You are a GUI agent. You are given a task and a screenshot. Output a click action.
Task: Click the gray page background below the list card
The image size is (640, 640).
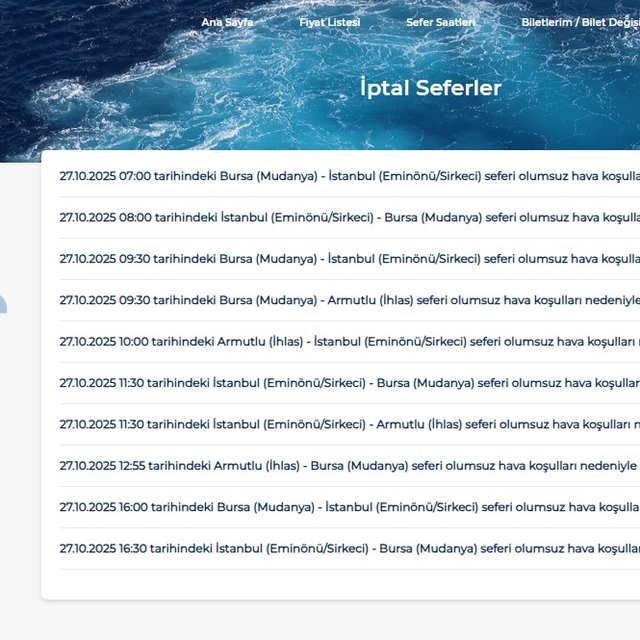(340, 620)
